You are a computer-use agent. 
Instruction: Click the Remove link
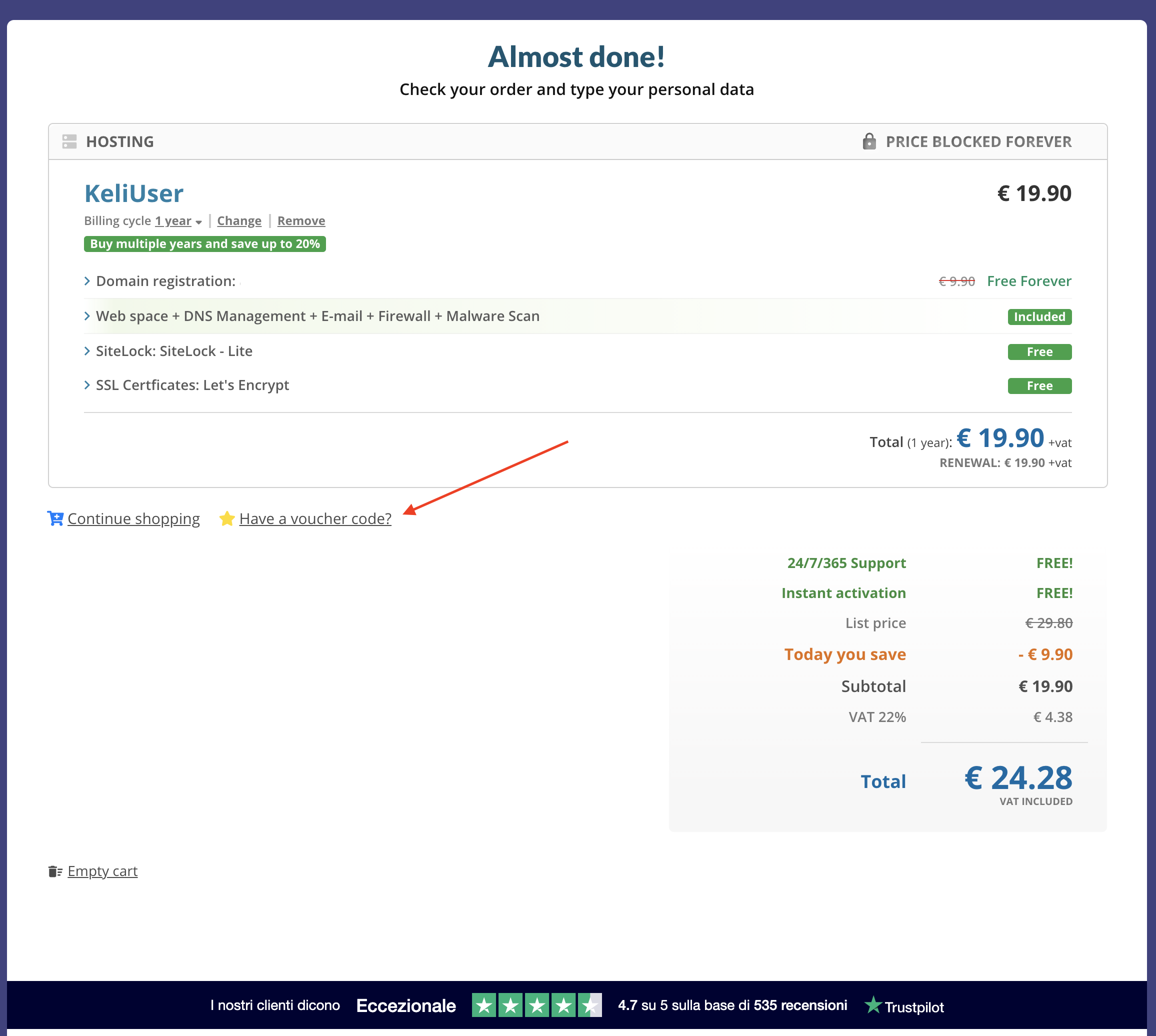(301, 221)
